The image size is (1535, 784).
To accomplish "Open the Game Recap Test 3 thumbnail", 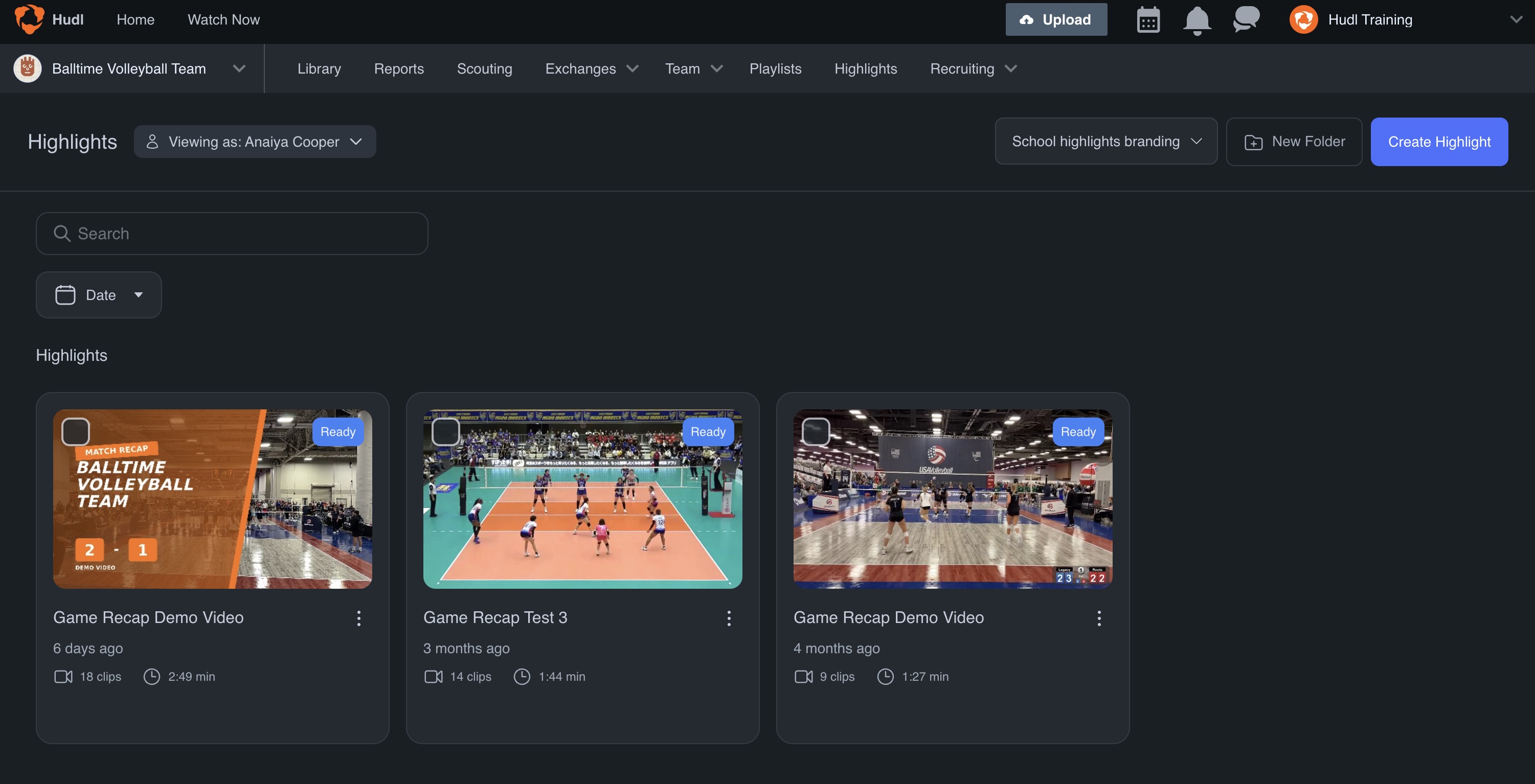I will [582, 499].
